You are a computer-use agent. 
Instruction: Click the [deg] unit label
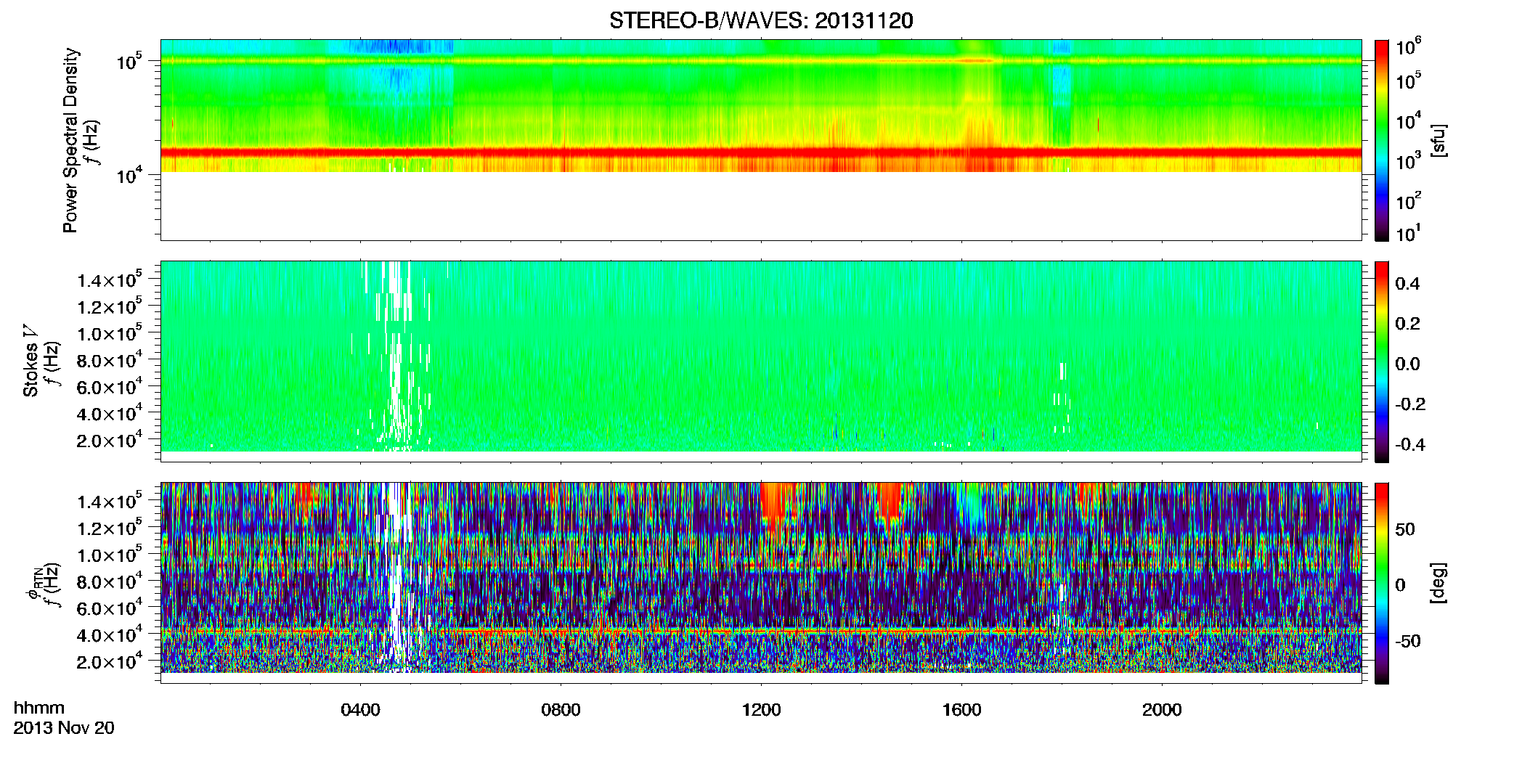click(1438, 583)
